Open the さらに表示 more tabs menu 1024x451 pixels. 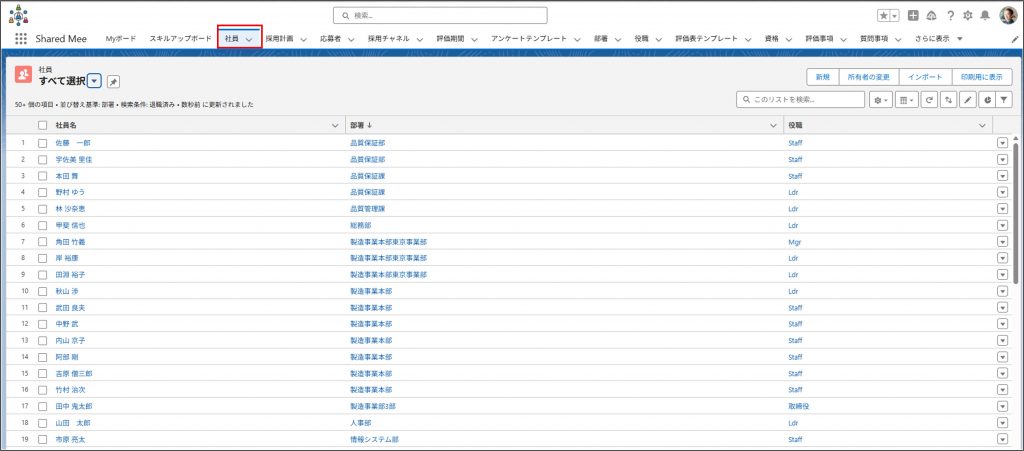[x=937, y=39]
